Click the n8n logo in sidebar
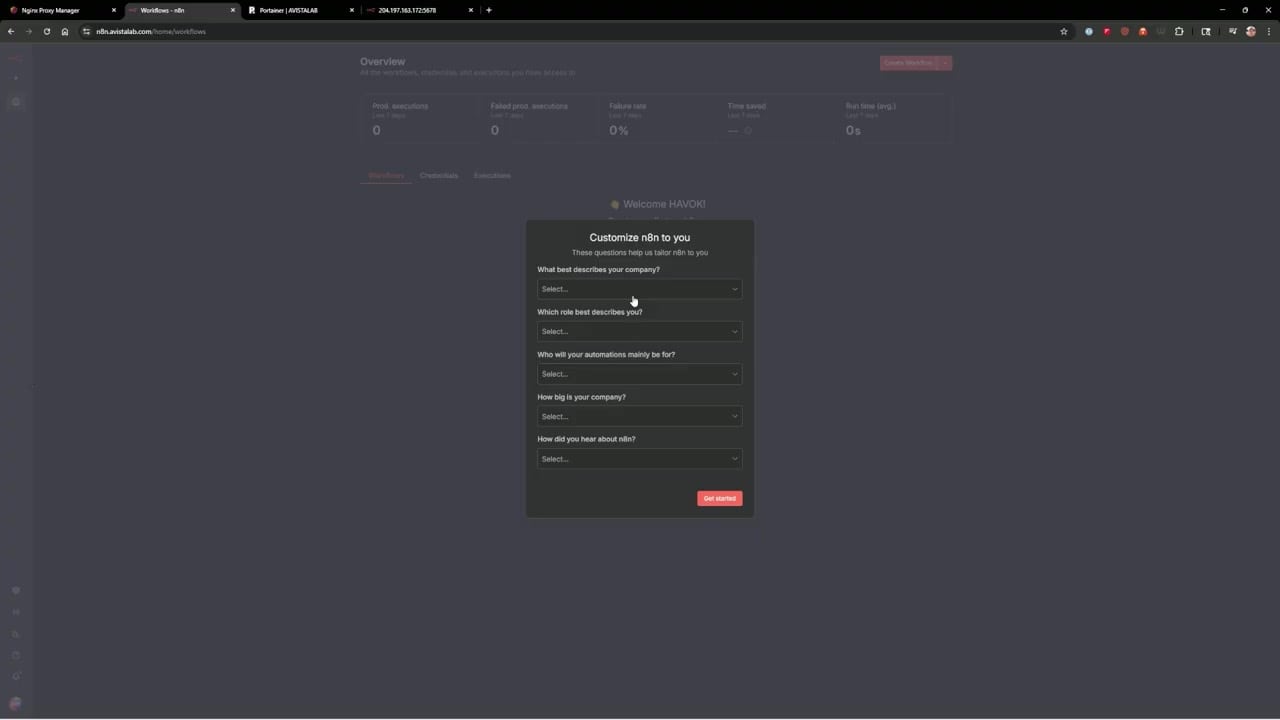Image resolution: width=1280 pixels, height=720 pixels. coord(15,59)
